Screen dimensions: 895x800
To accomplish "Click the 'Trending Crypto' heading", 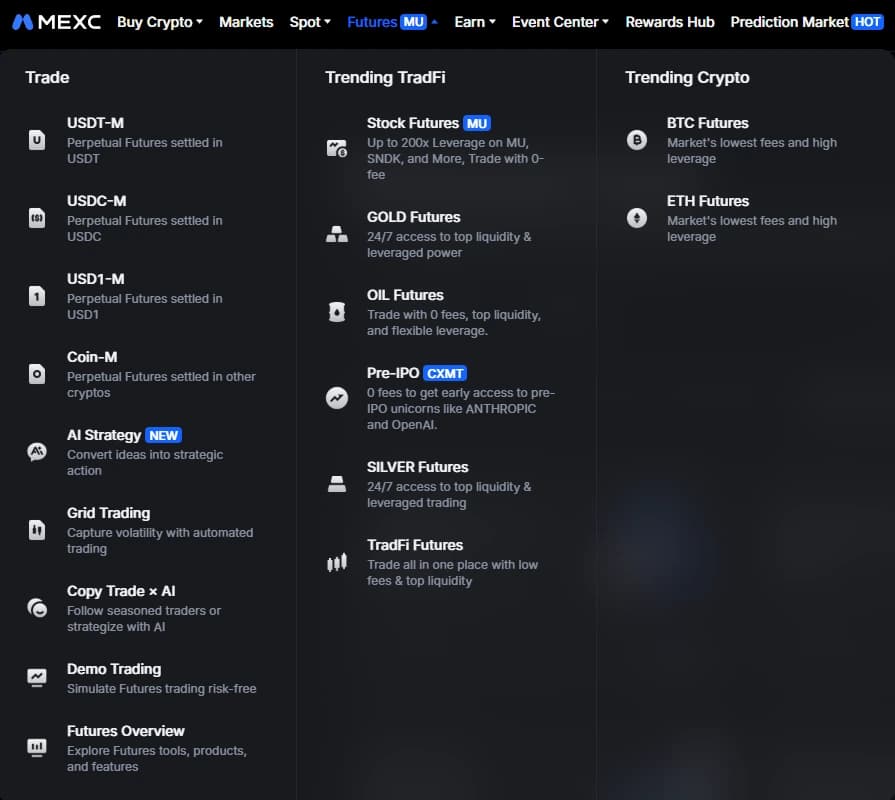I will coord(687,77).
